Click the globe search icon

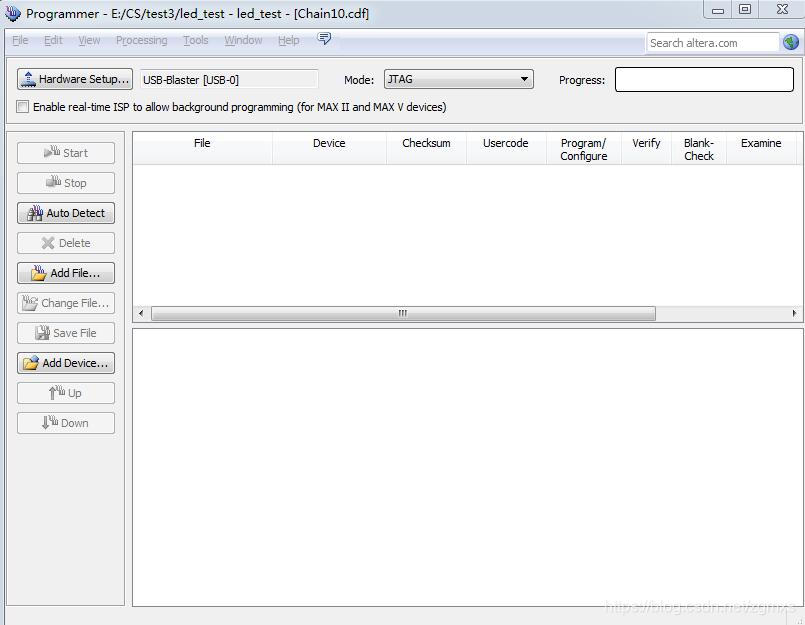[791, 42]
